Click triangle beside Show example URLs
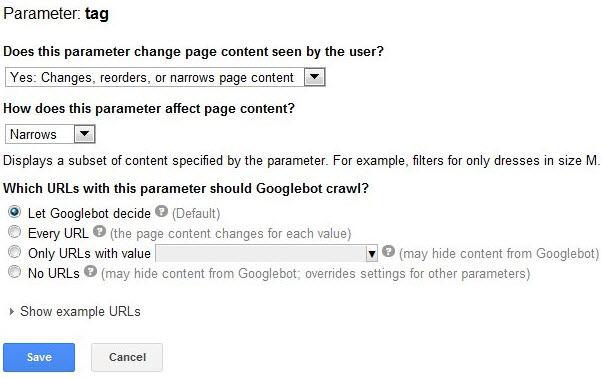Screen dimensions: 602x379 [12, 311]
